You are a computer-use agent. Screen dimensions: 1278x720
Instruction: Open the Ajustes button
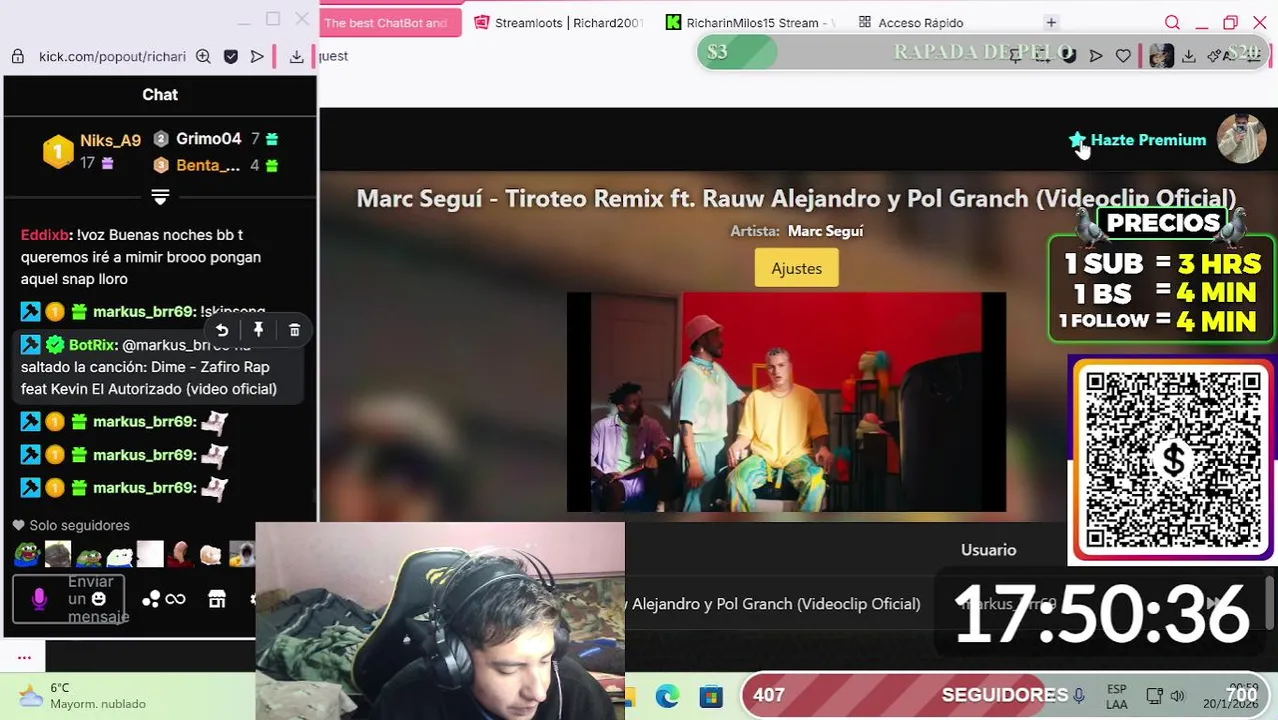[796, 268]
